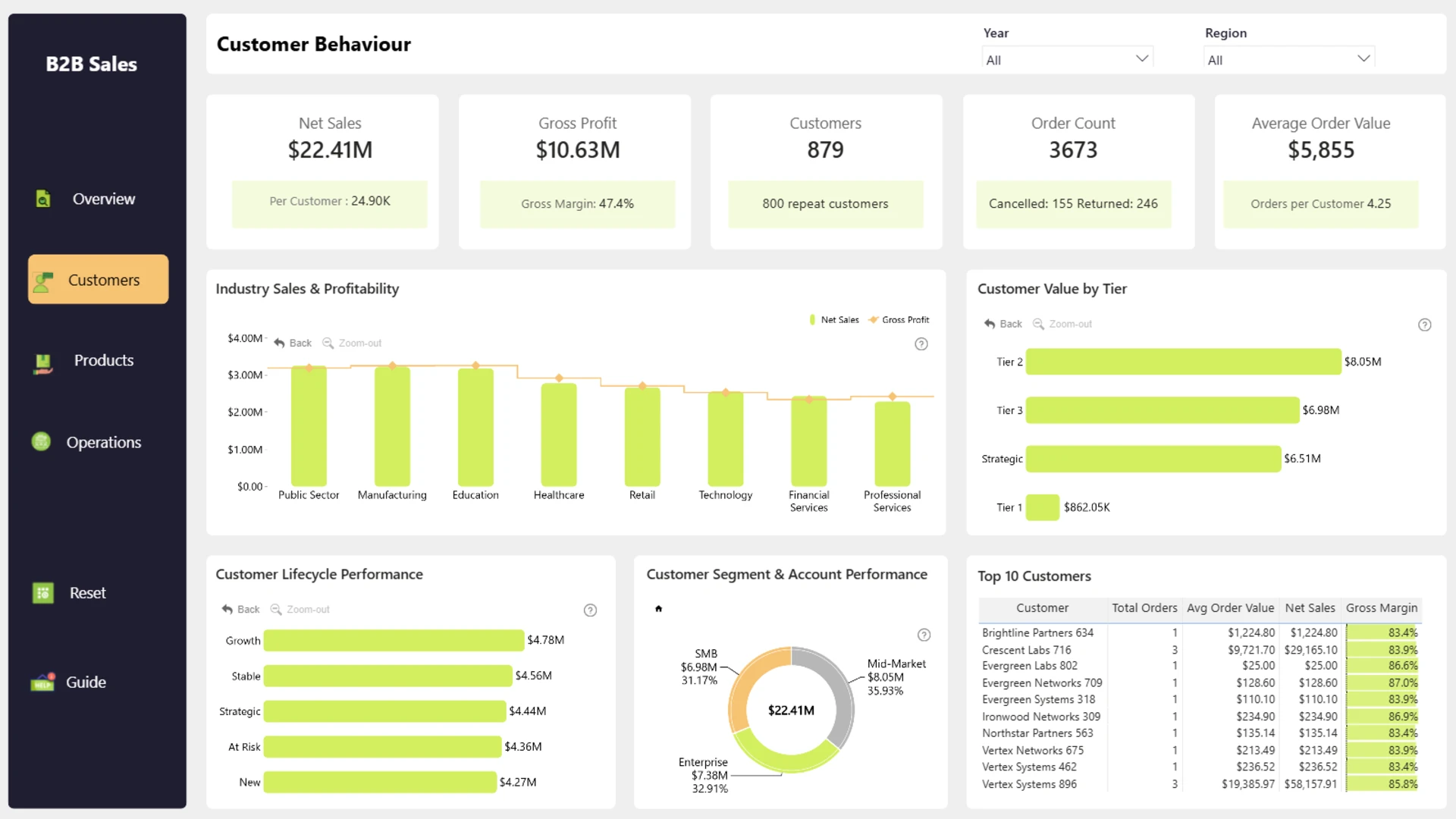Open the Overview page icon
Screen dimensions: 1456x819
(x=43, y=199)
